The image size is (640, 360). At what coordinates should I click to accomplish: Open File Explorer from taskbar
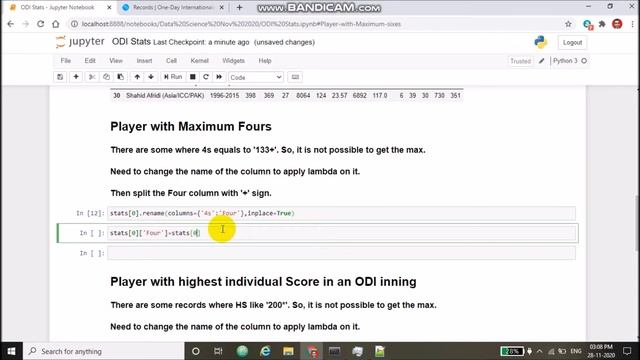(288, 351)
